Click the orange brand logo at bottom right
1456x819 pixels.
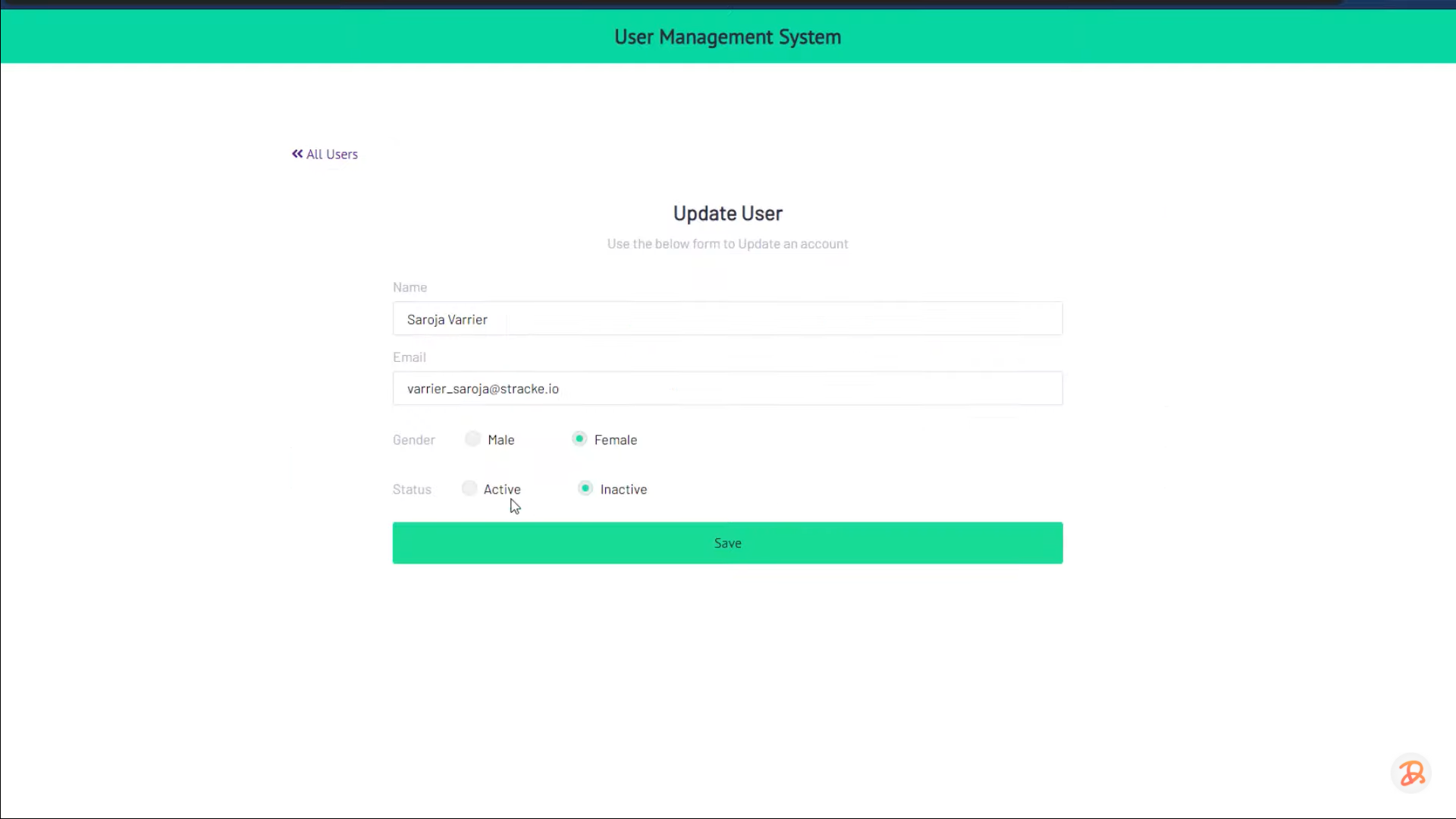point(1411,773)
